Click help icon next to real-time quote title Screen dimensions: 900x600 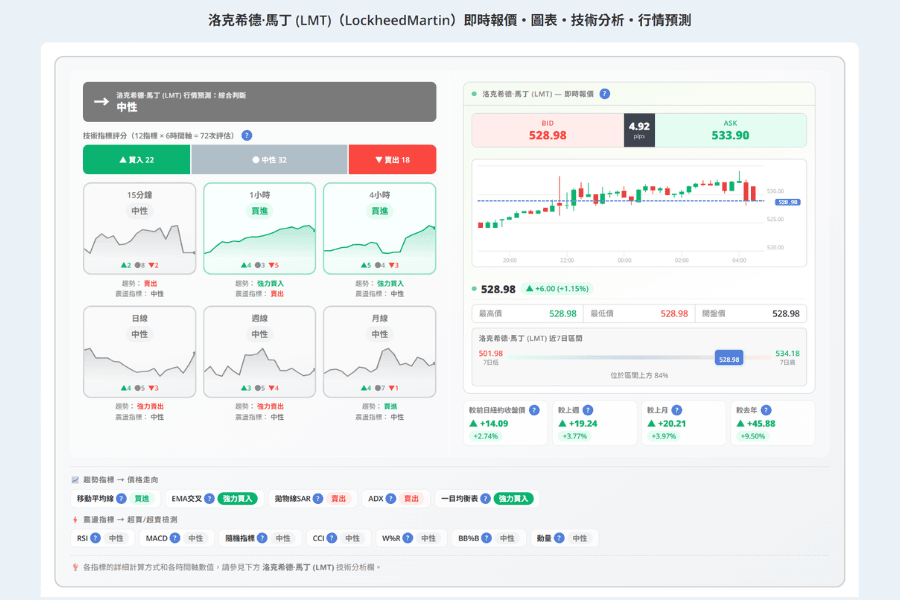pyautogui.click(x=604, y=94)
